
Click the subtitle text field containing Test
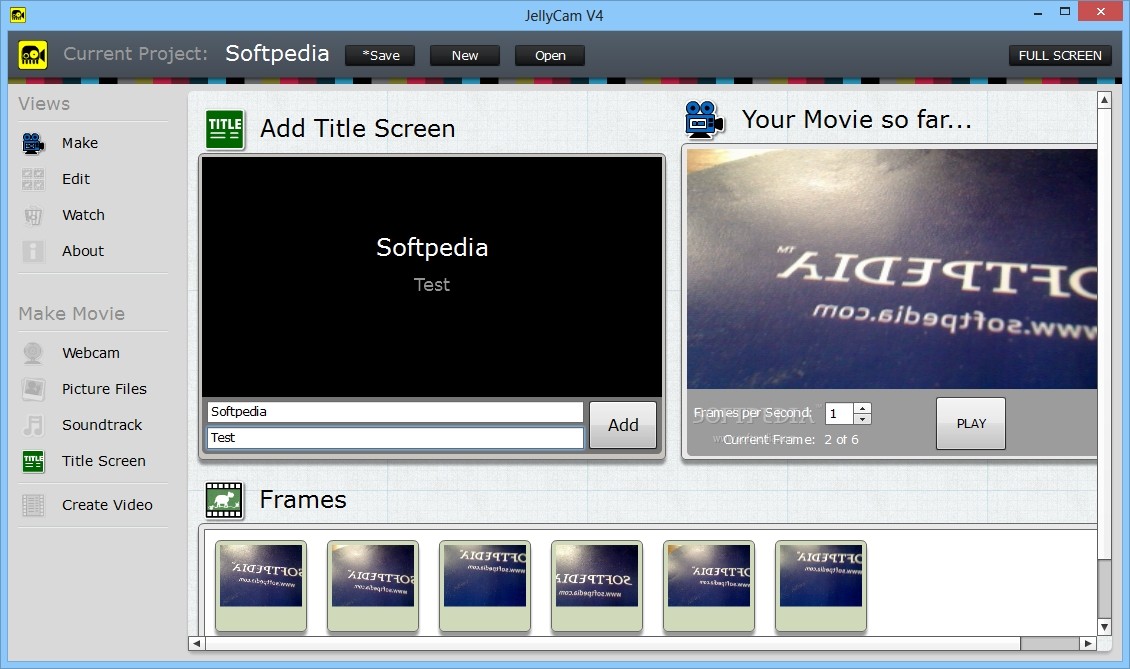tap(395, 438)
